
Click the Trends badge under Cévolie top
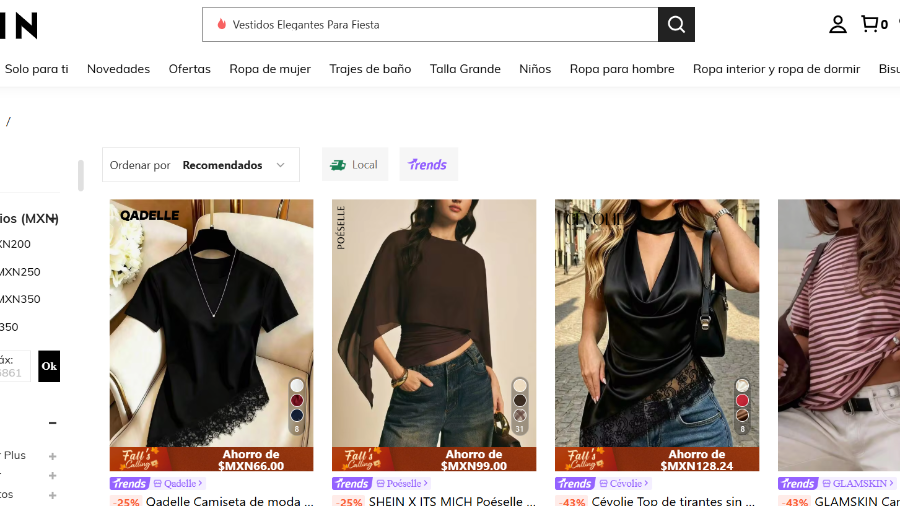click(x=575, y=484)
